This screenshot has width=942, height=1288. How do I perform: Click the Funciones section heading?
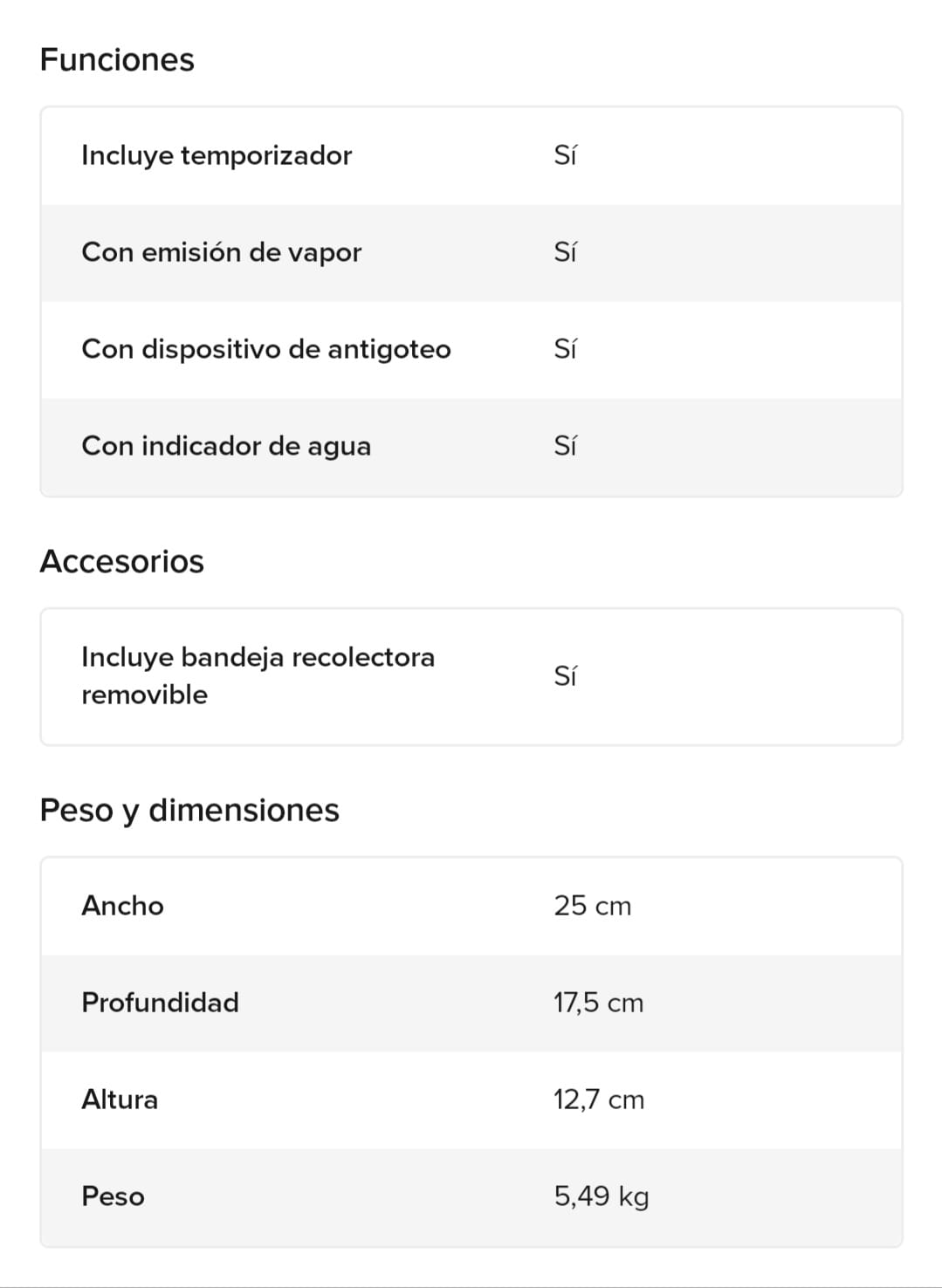pos(117,60)
